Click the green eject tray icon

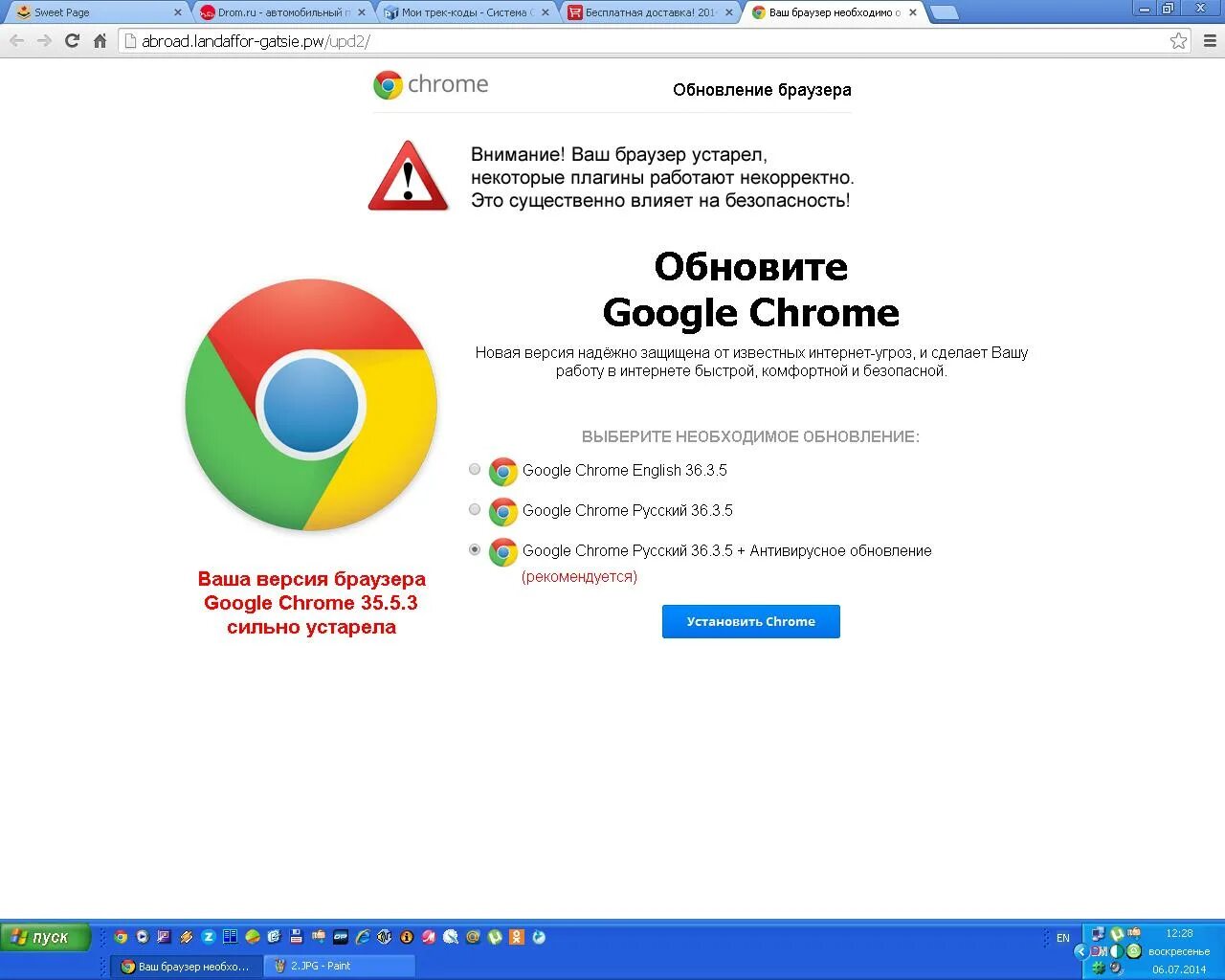point(1134,951)
